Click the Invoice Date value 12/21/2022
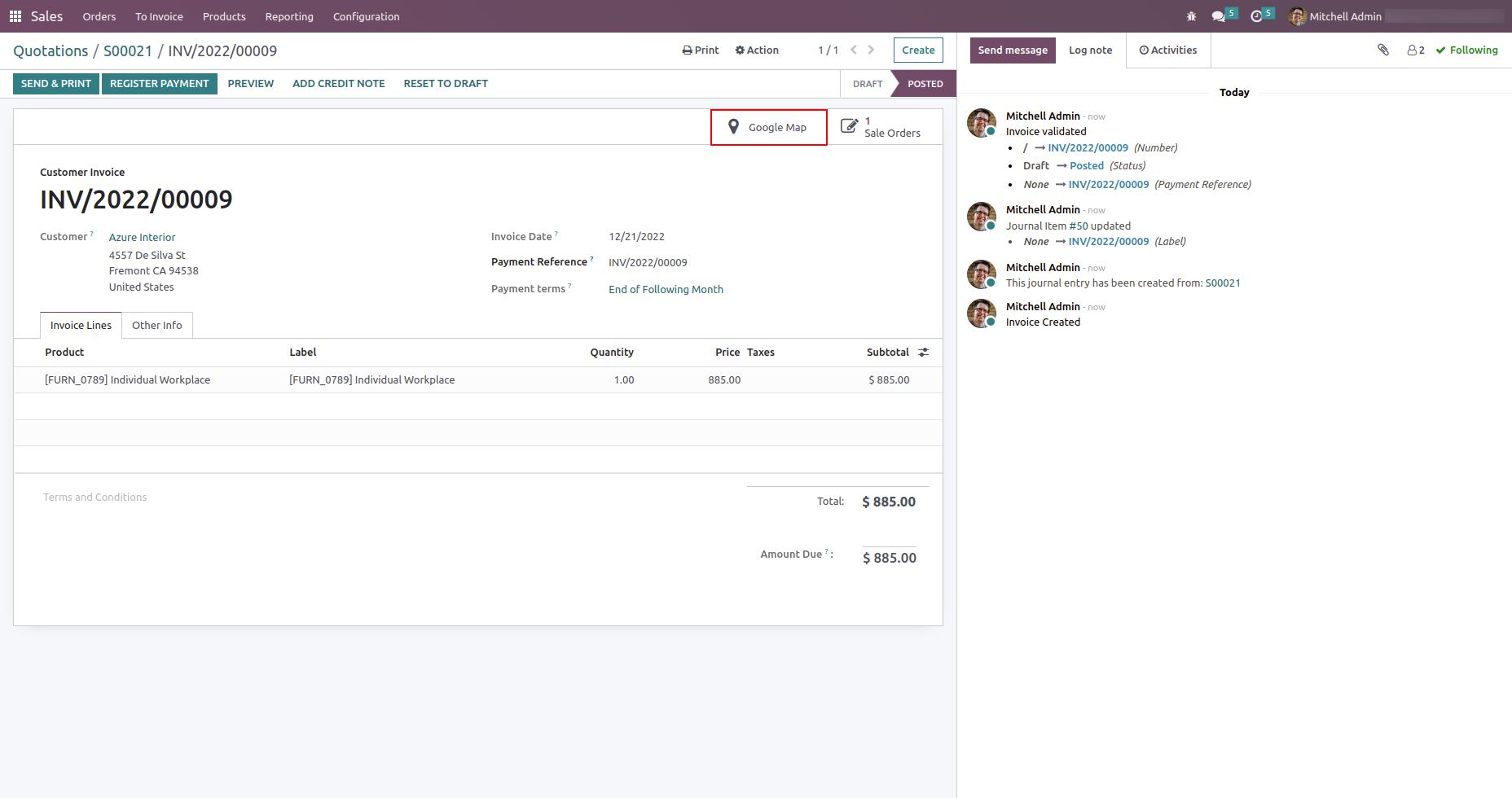The height and width of the screenshot is (798, 1512). coord(636,237)
